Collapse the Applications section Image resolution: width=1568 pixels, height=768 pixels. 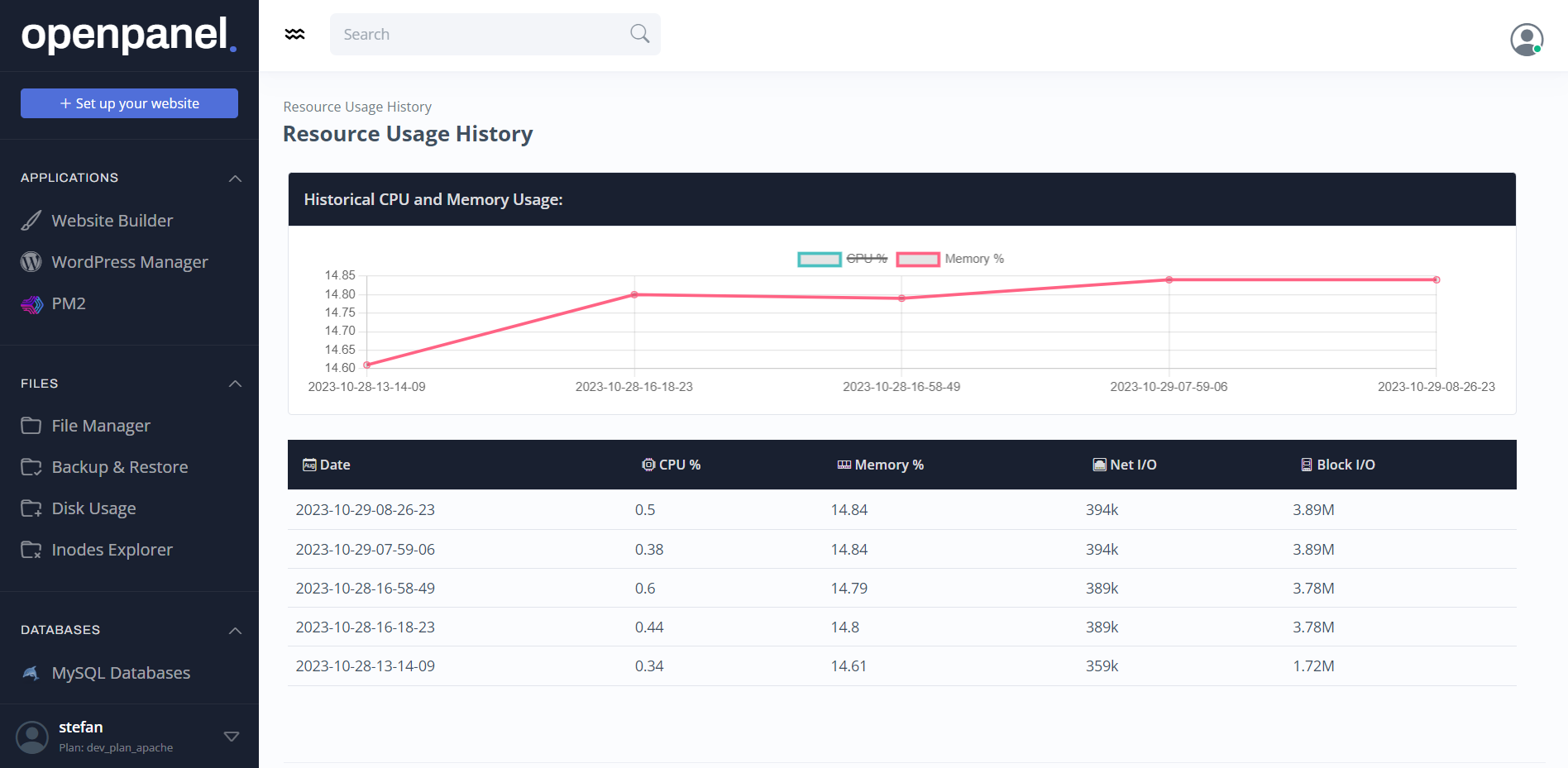pos(235,179)
